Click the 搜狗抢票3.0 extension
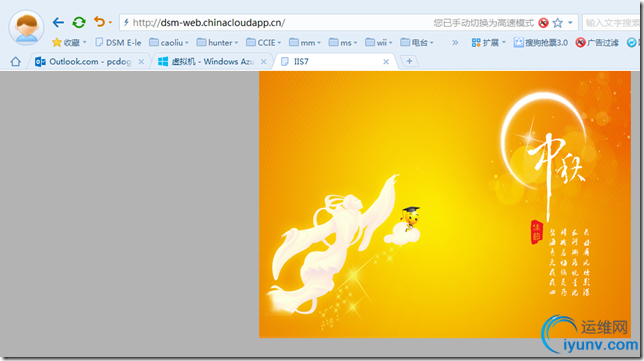This screenshot has width=644, height=361. click(541, 42)
